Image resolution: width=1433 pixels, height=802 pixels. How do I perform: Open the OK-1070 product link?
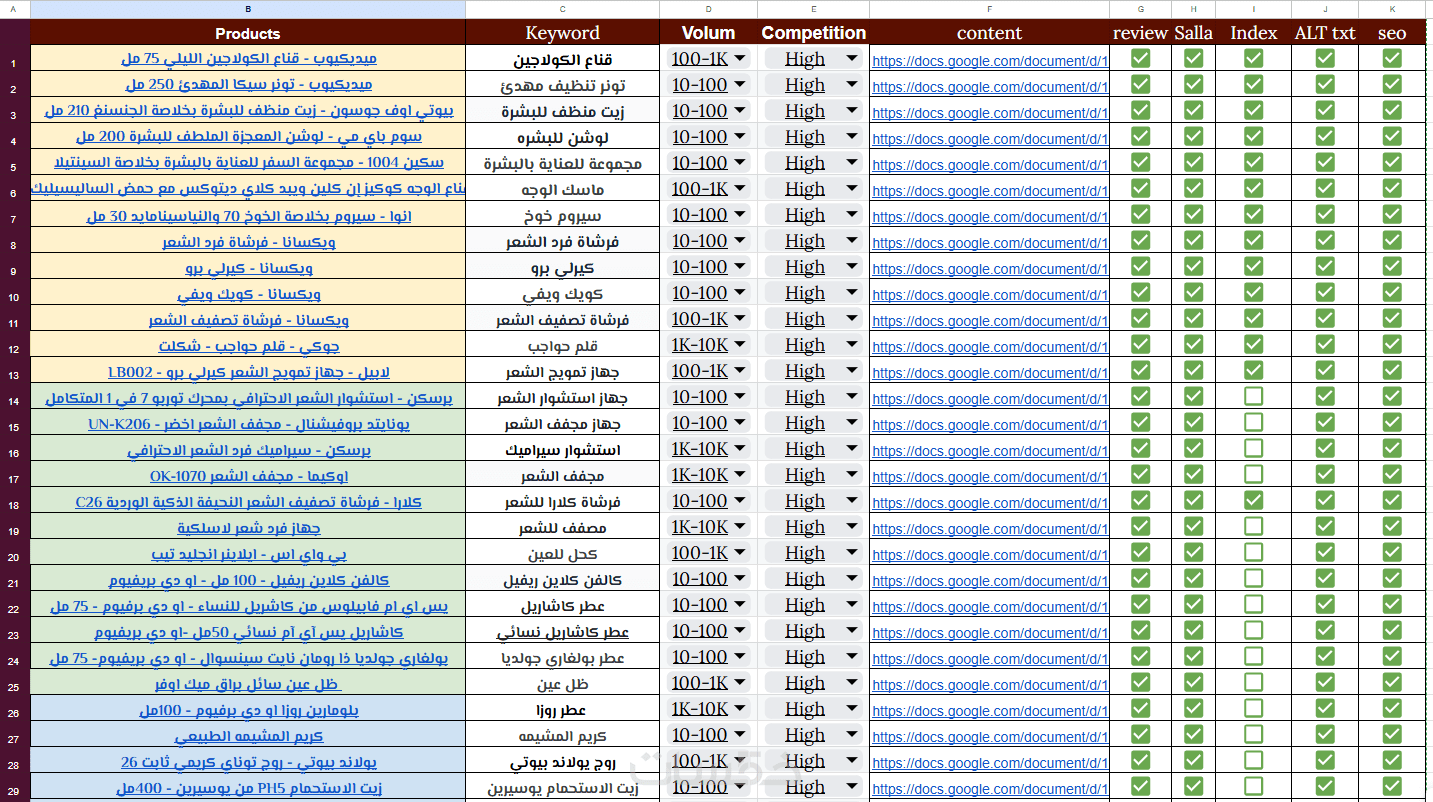point(248,475)
